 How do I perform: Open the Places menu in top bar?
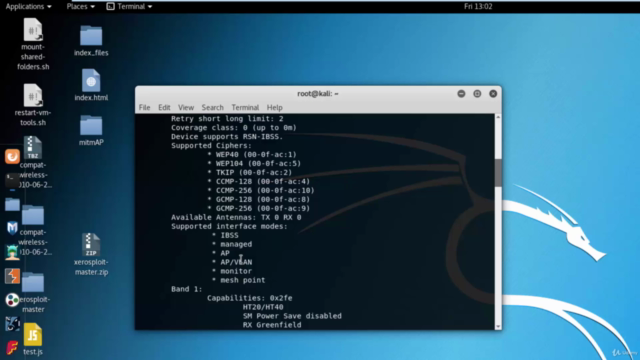(80, 7)
